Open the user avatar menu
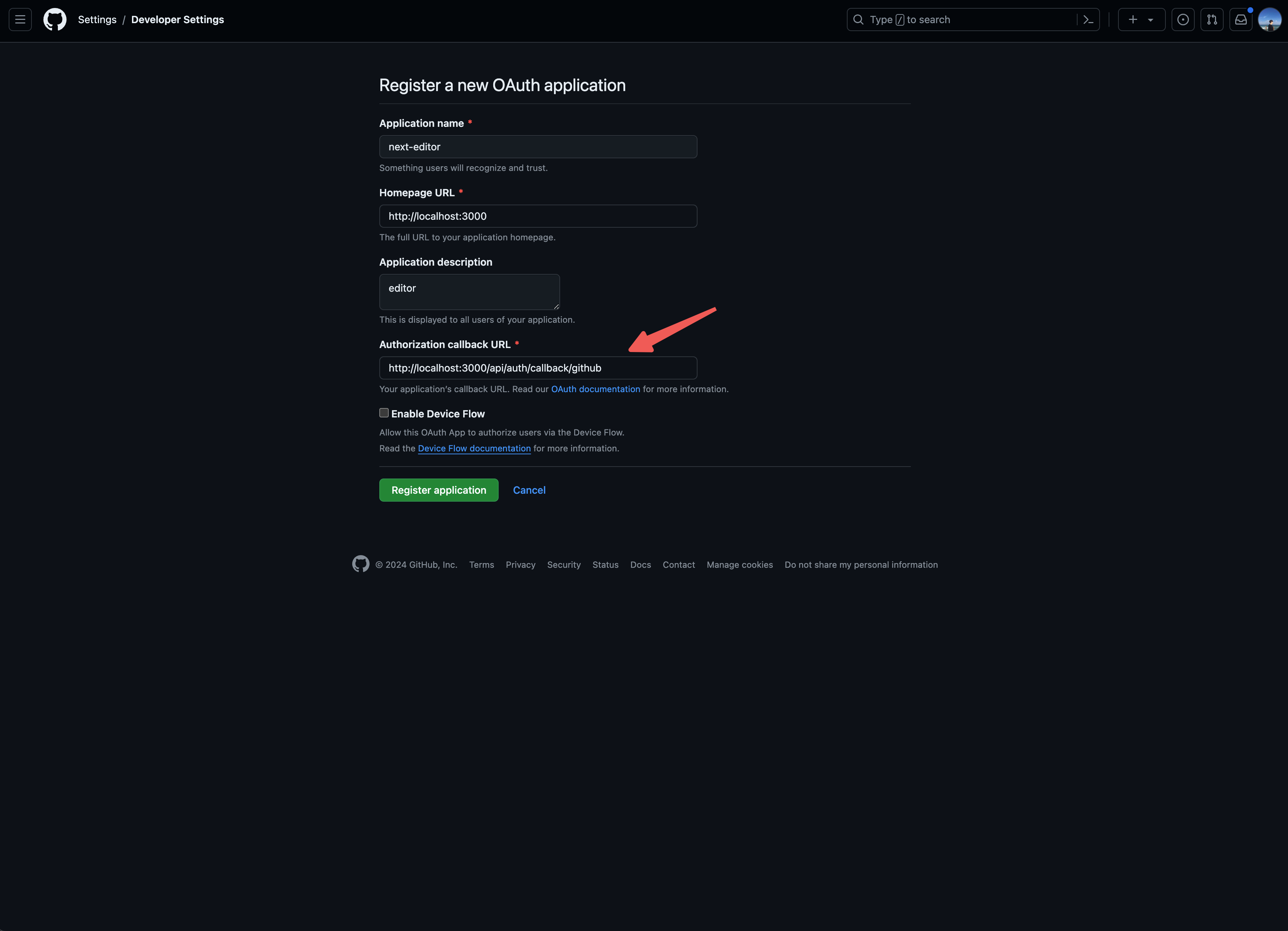Screen dimensions: 1288x931 [1269, 20]
